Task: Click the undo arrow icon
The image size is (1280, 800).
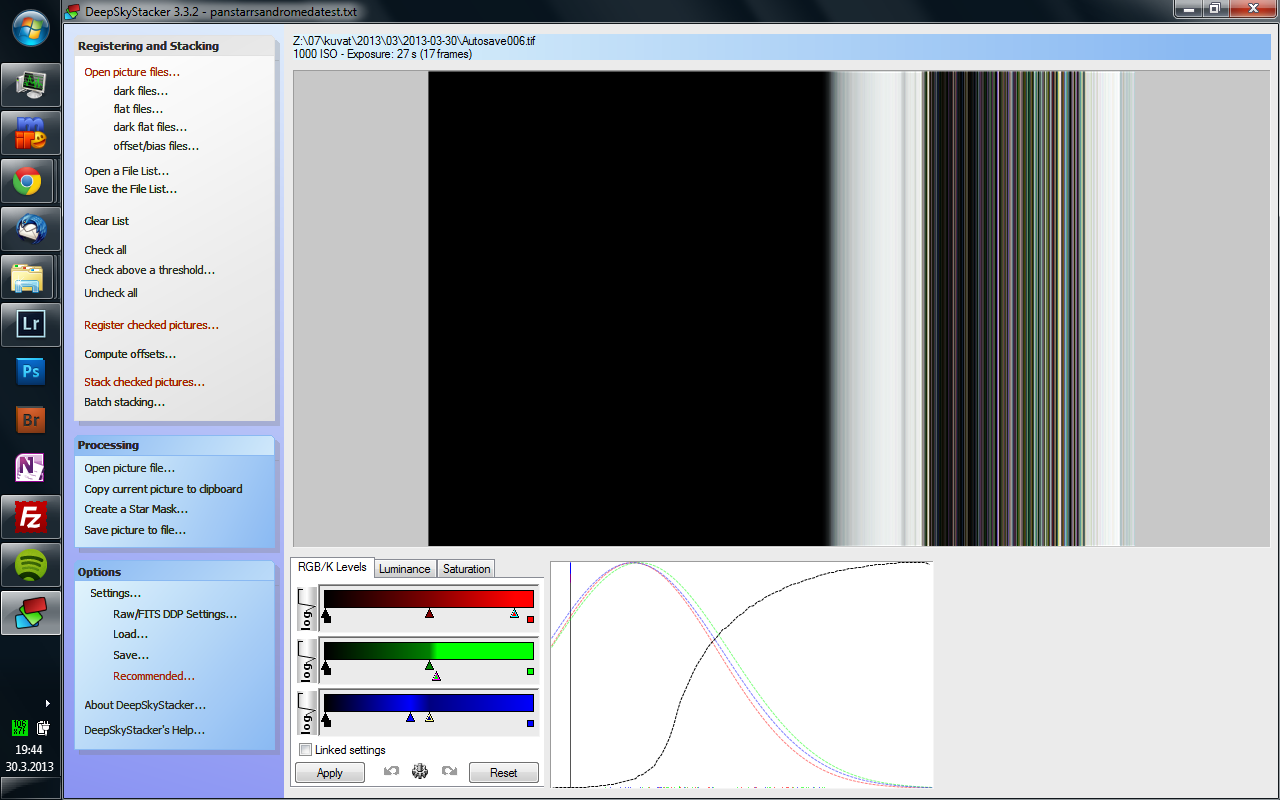Action: pyautogui.click(x=392, y=771)
